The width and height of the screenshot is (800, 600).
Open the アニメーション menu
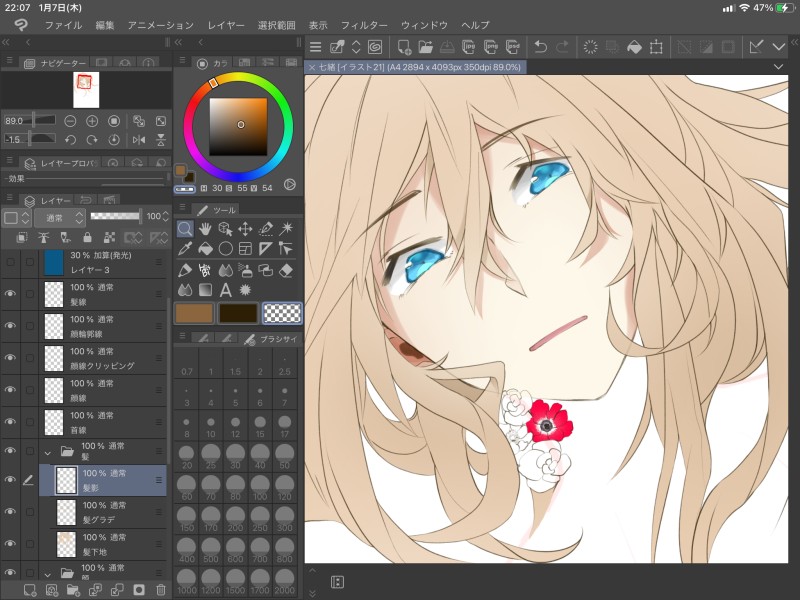tap(161, 25)
